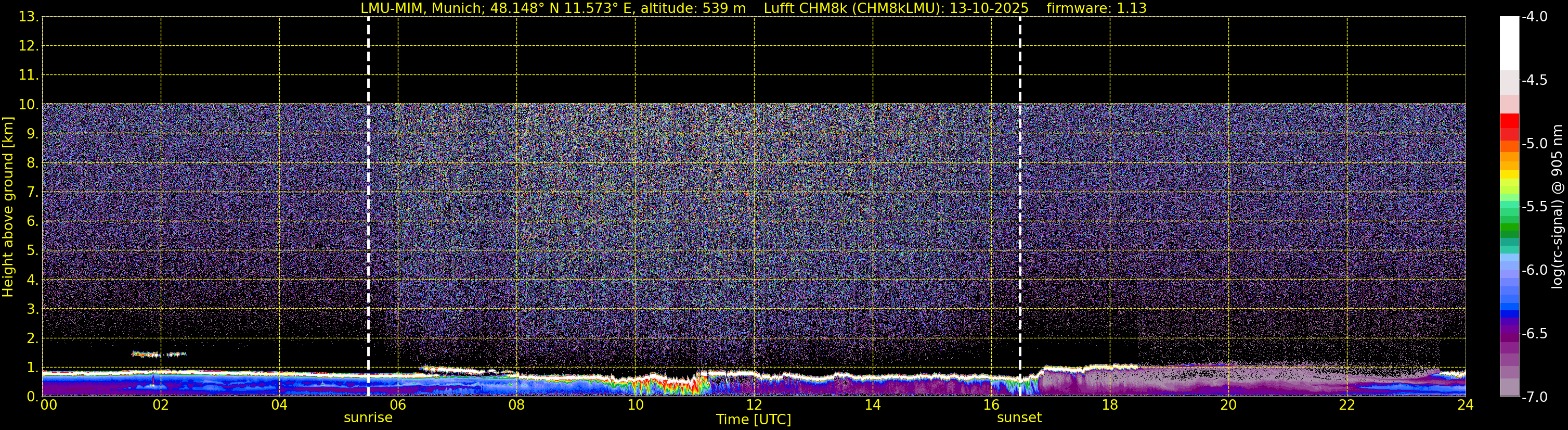Screen dimensions: 1568x430
Task: Click the height axis tick label '3.'
Action: (32, 309)
